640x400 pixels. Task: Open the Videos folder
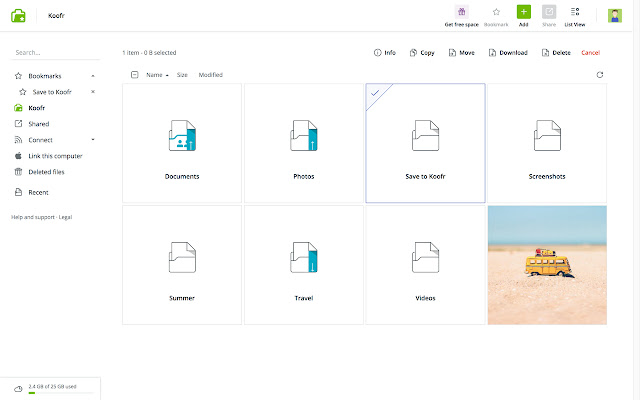[x=425, y=265]
